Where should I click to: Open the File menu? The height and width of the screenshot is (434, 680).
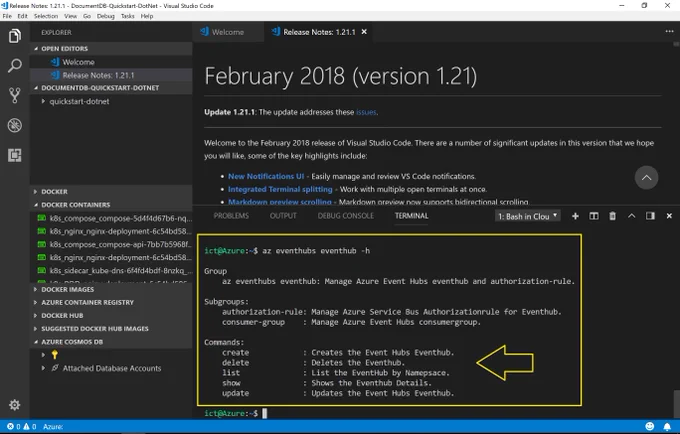click(x=7, y=16)
